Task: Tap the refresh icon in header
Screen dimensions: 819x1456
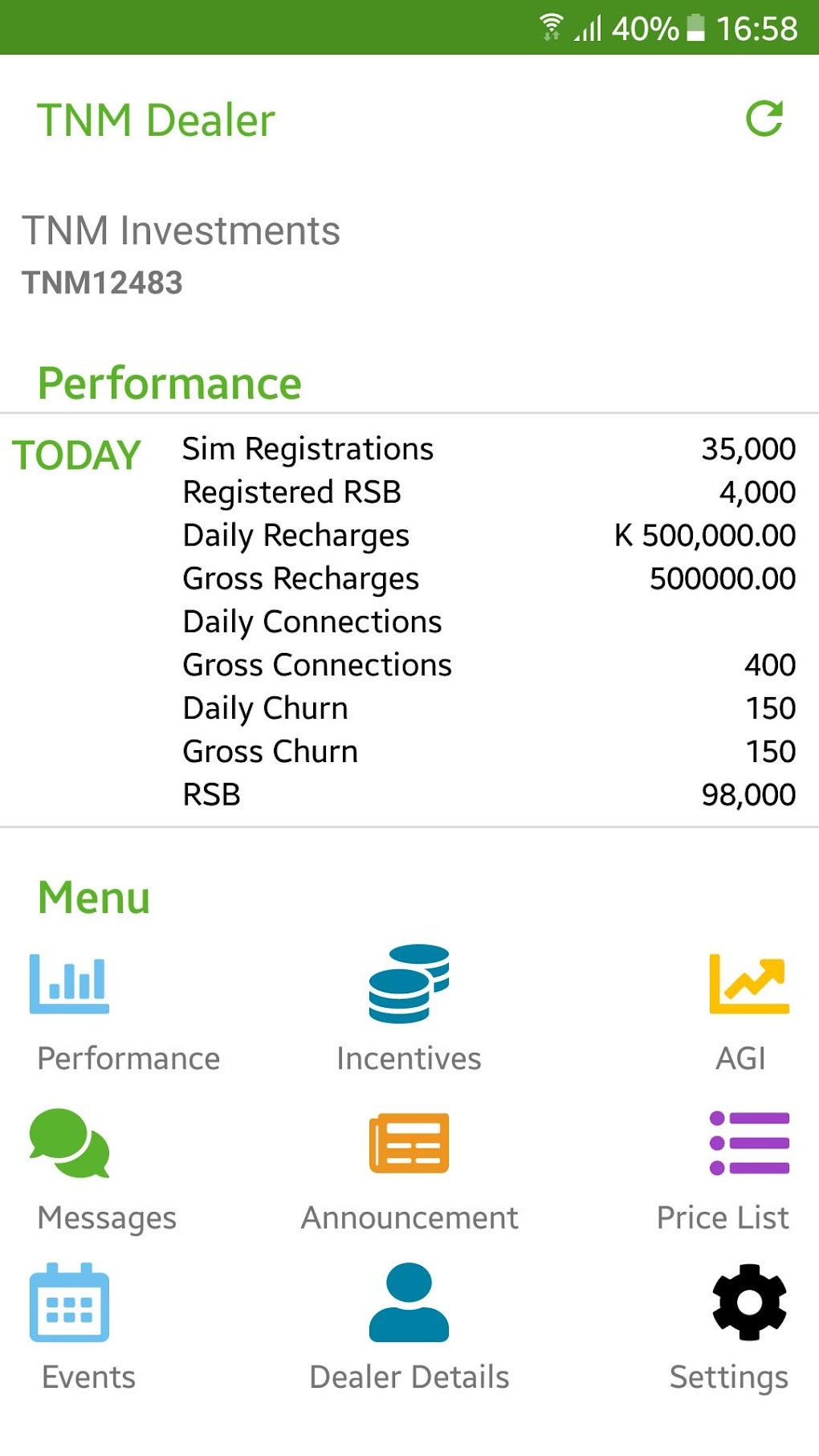Action: 764,119
